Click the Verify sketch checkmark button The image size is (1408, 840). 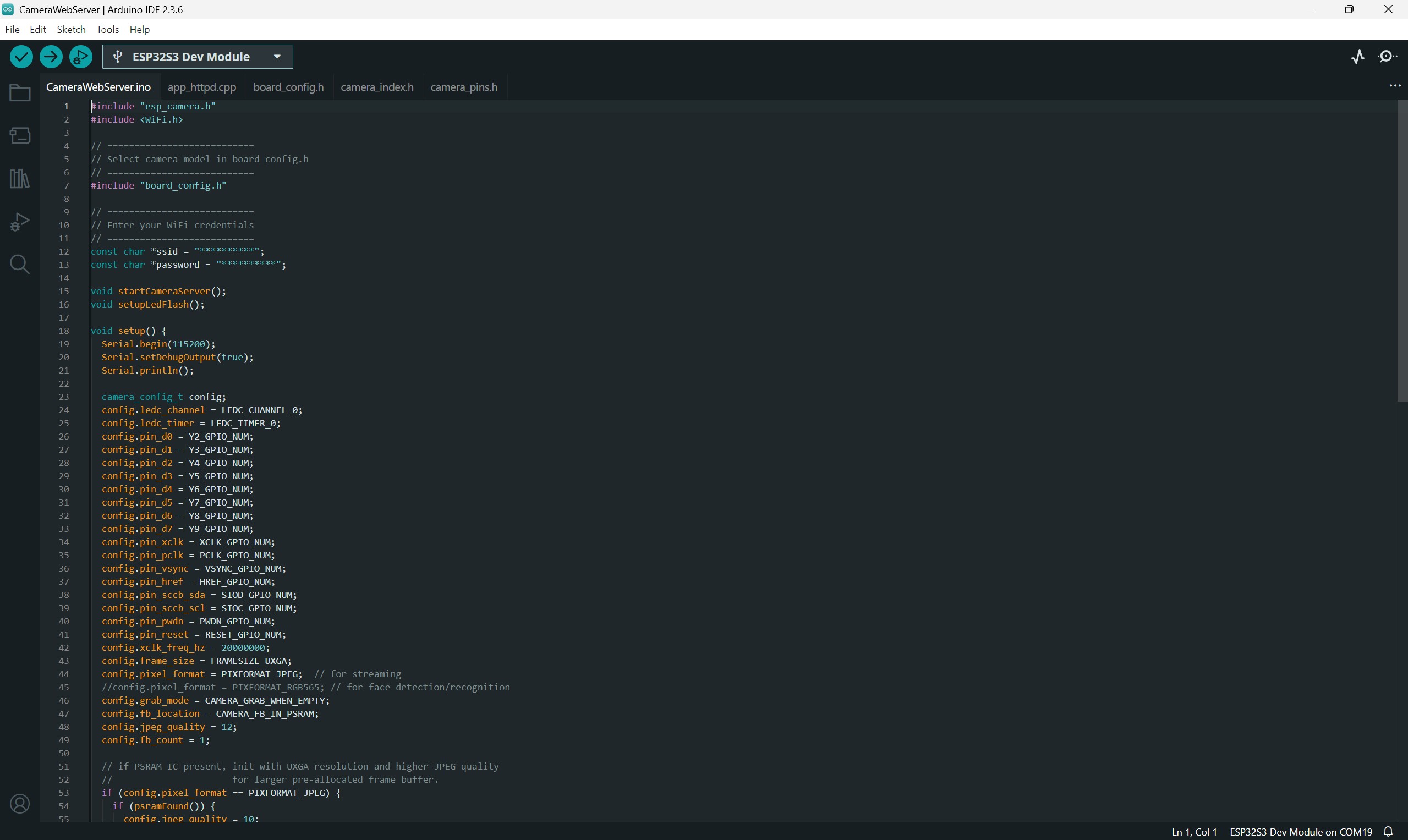tap(21, 57)
